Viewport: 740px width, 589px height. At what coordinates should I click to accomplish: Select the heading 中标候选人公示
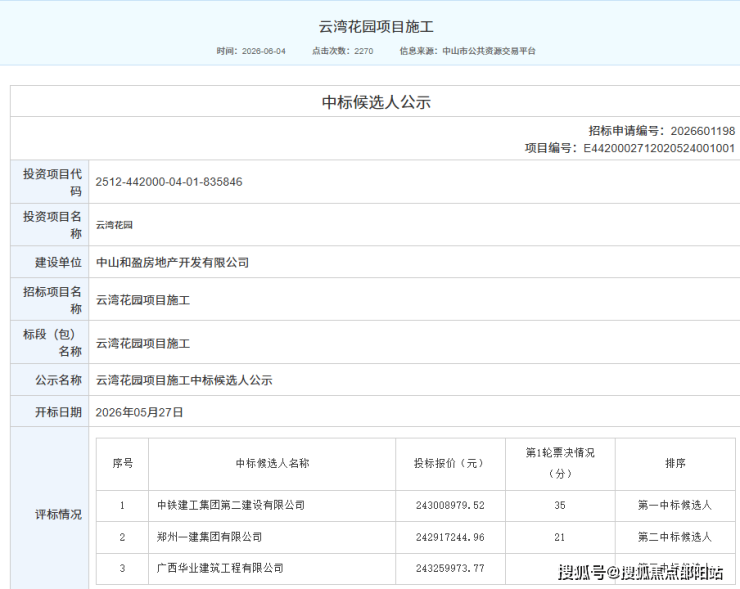(x=376, y=102)
